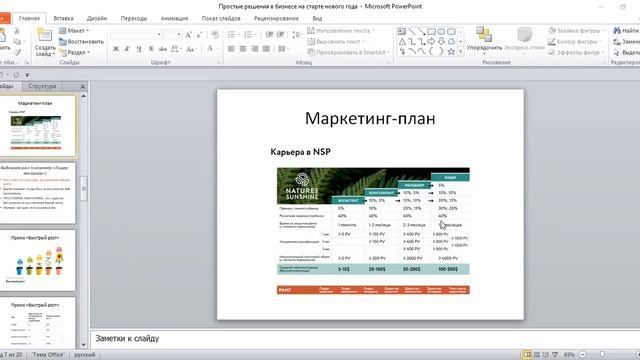Click the increase font size icon
This screenshot has height=360, width=640.
point(188,35)
